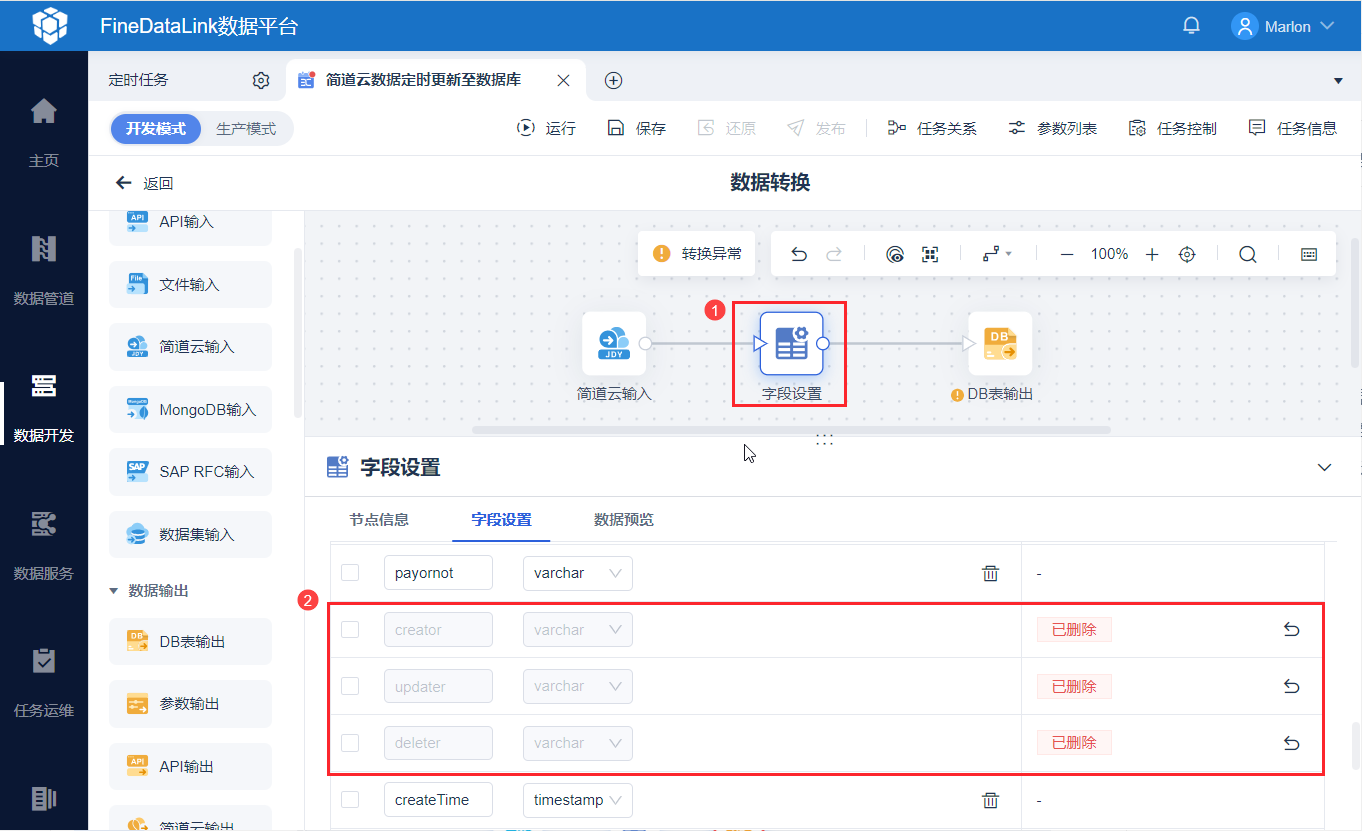
Task: Click 返回 to go back
Action: click(145, 183)
